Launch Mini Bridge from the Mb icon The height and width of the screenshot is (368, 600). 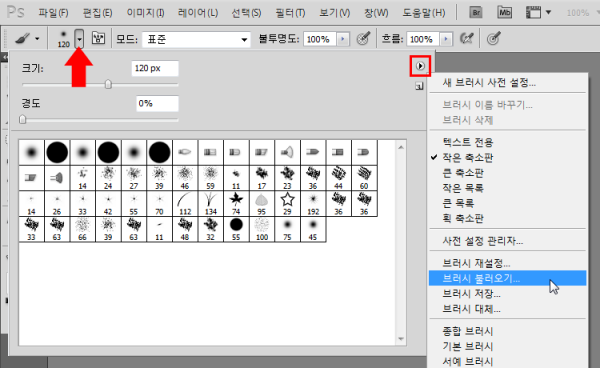click(x=504, y=13)
